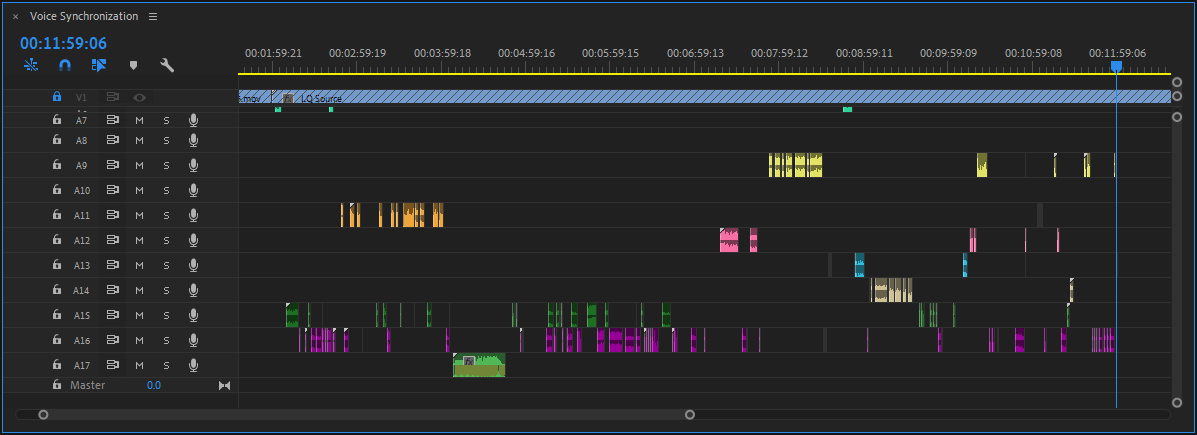Enable voice-over record on A17
The width and height of the screenshot is (1197, 435).
(193, 365)
